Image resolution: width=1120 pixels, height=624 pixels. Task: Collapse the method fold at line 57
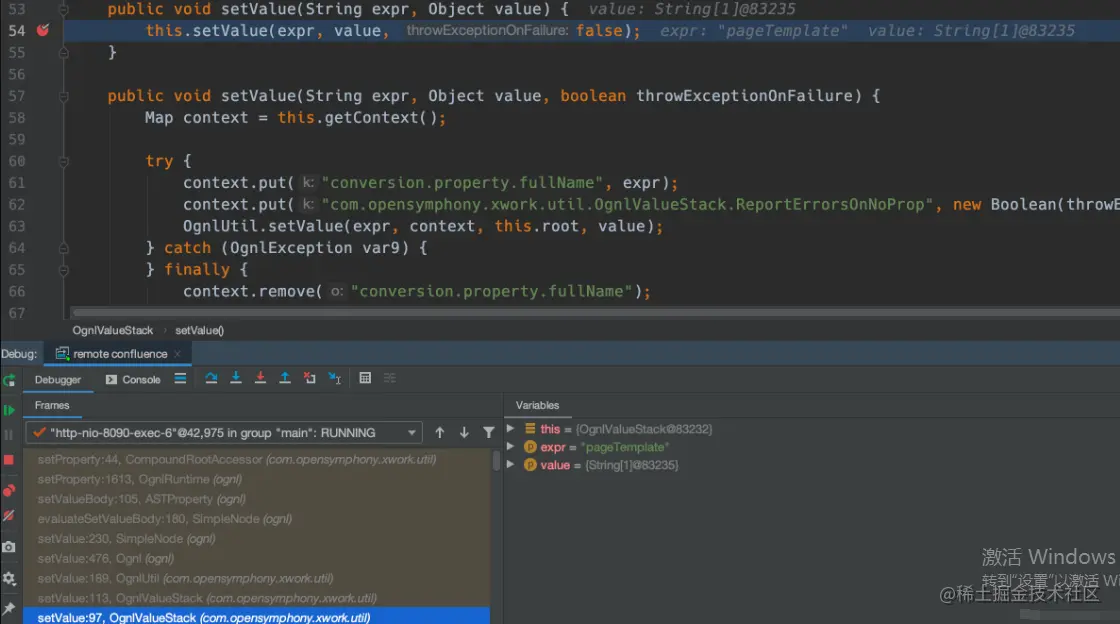pyautogui.click(x=64, y=96)
